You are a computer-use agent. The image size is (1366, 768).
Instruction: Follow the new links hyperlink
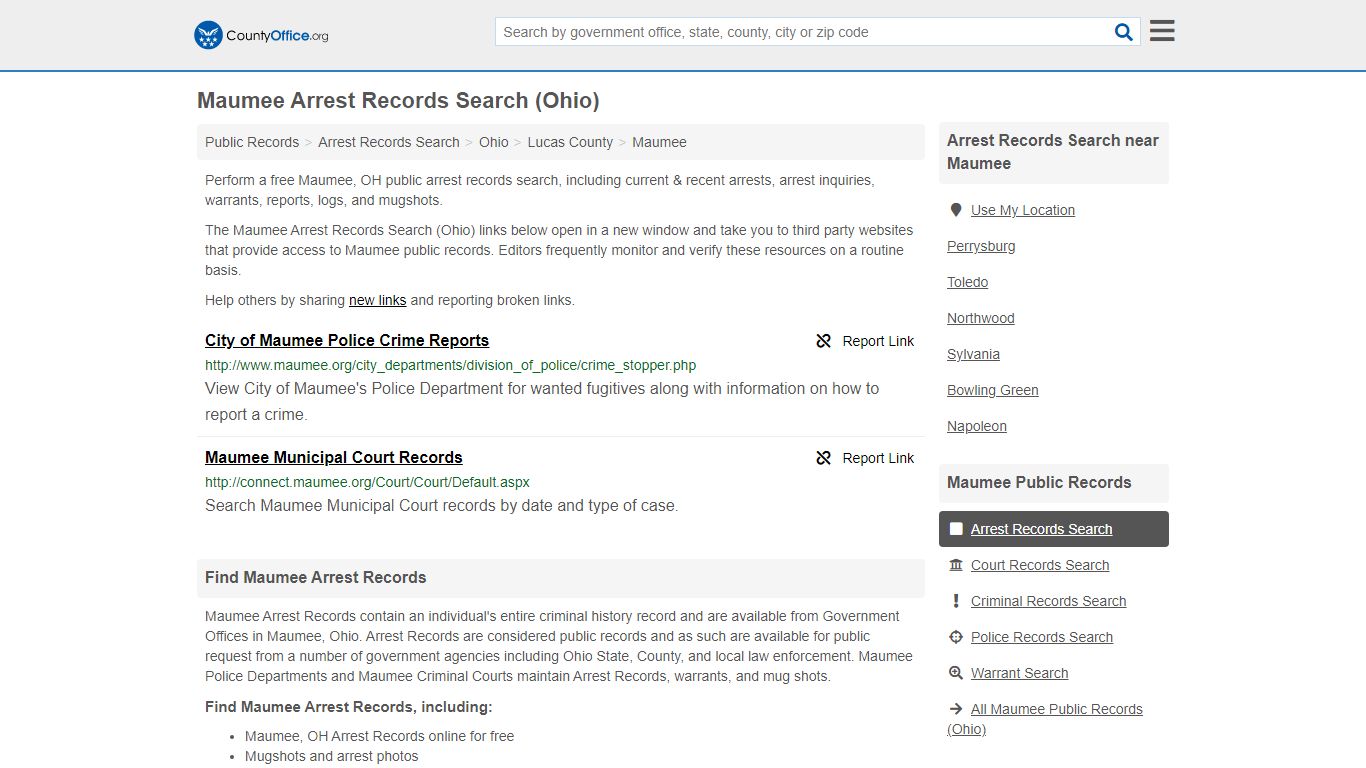(x=378, y=300)
